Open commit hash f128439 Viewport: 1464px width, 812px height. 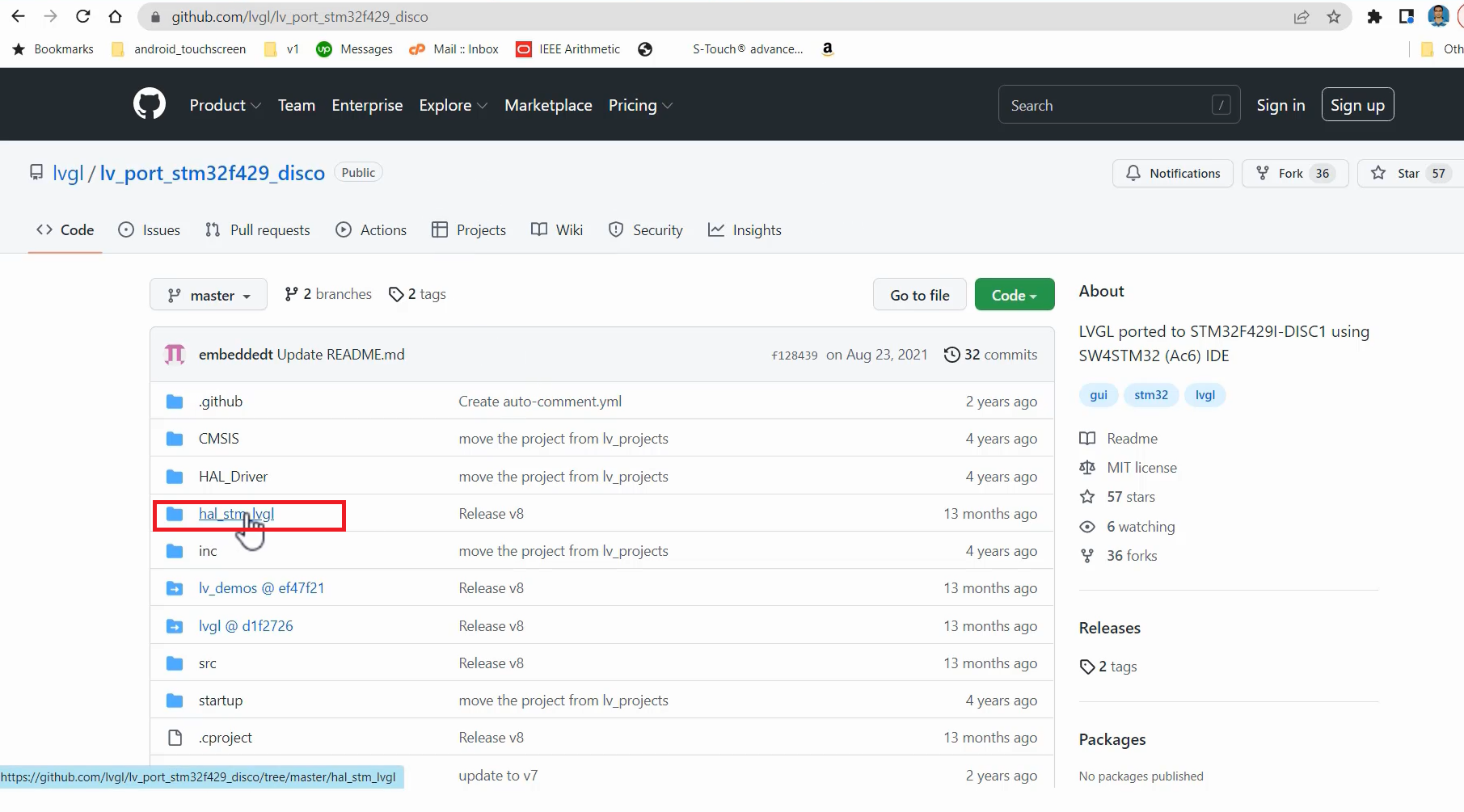[x=795, y=355]
